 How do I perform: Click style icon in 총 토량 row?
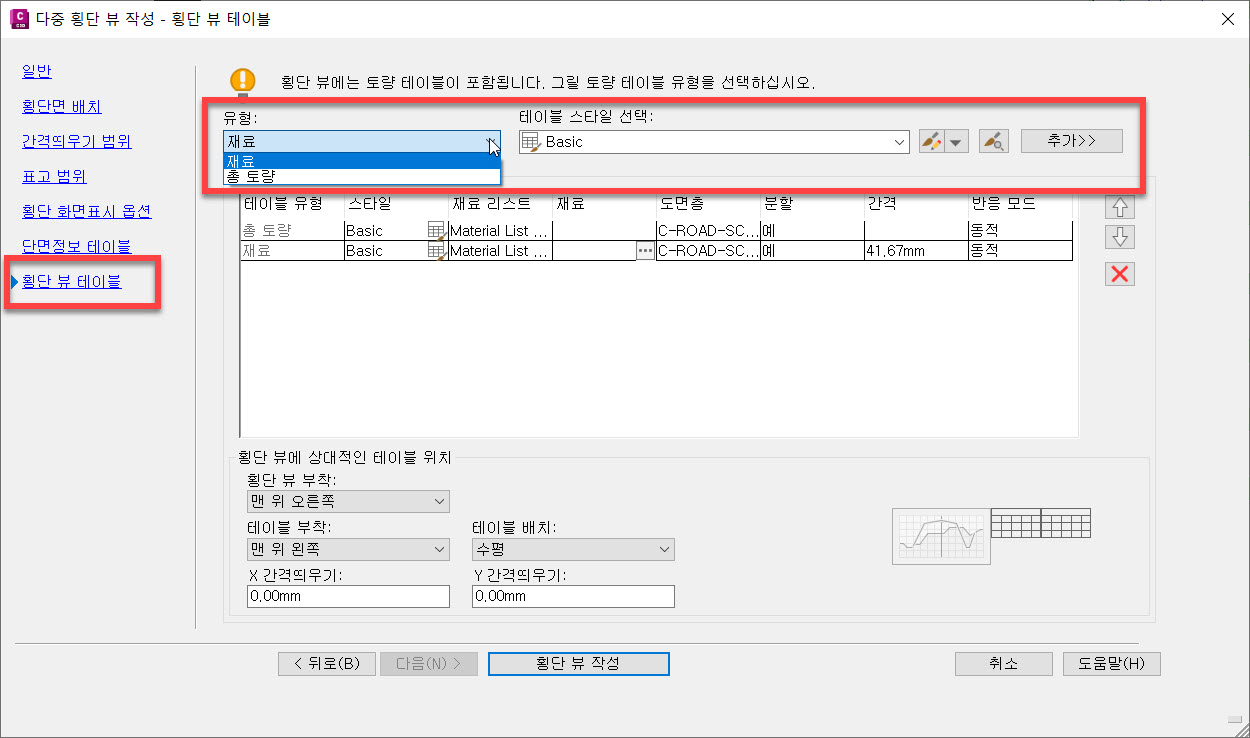click(x=436, y=231)
